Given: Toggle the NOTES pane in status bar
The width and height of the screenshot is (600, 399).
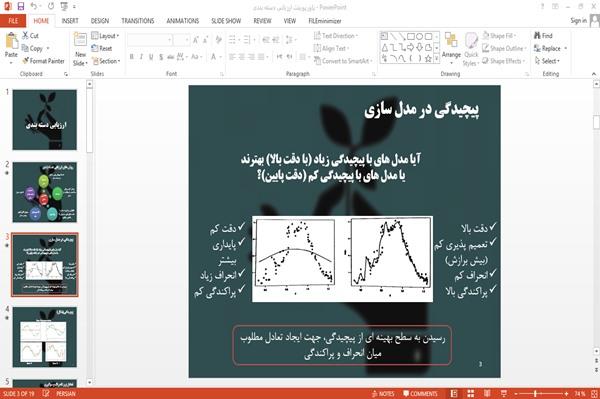Looking at the screenshot, I should click(x=382, y=394).
